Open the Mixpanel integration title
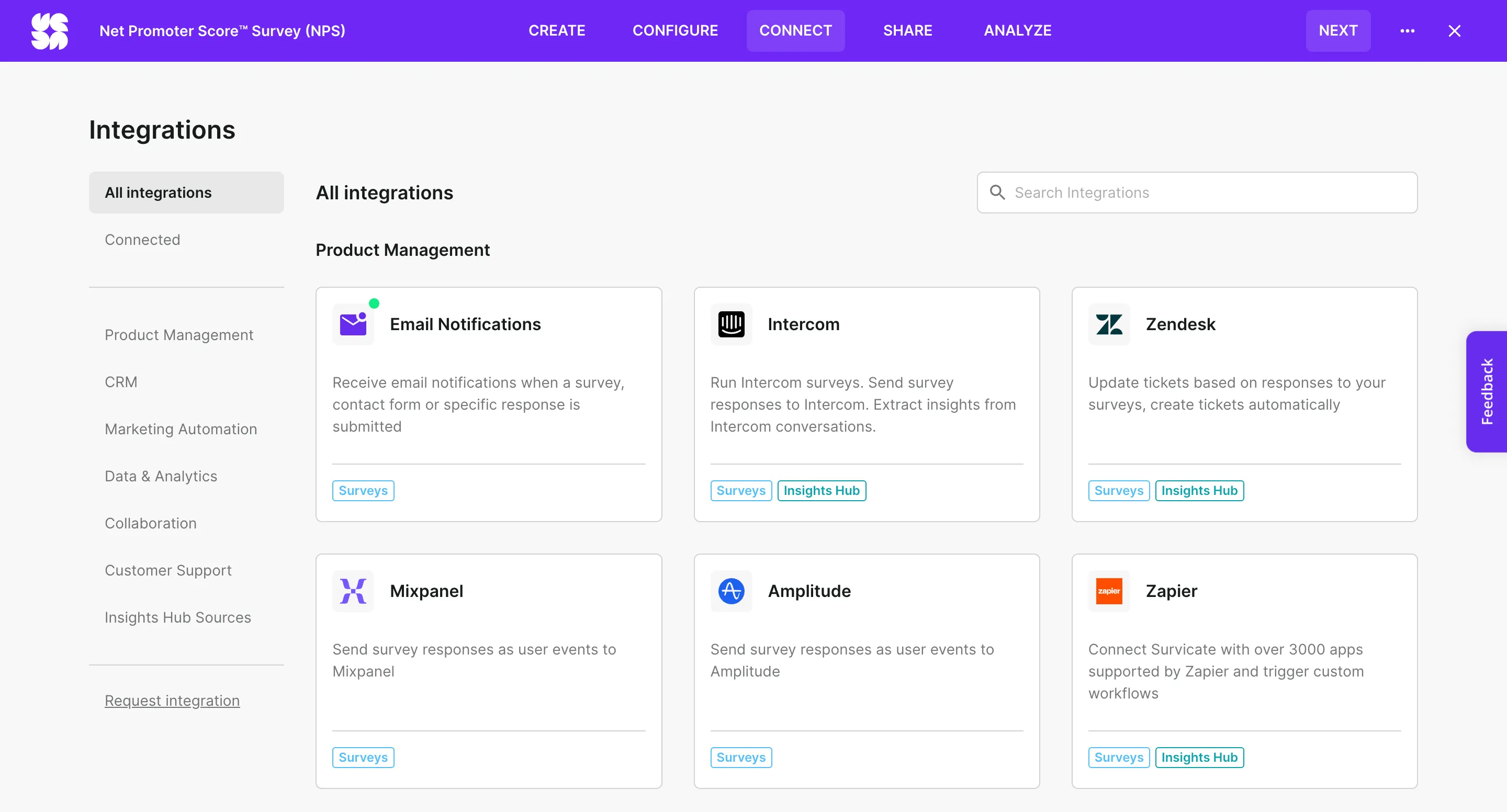The height and width of the screenshot is (812, 1507). pos(426,591)
